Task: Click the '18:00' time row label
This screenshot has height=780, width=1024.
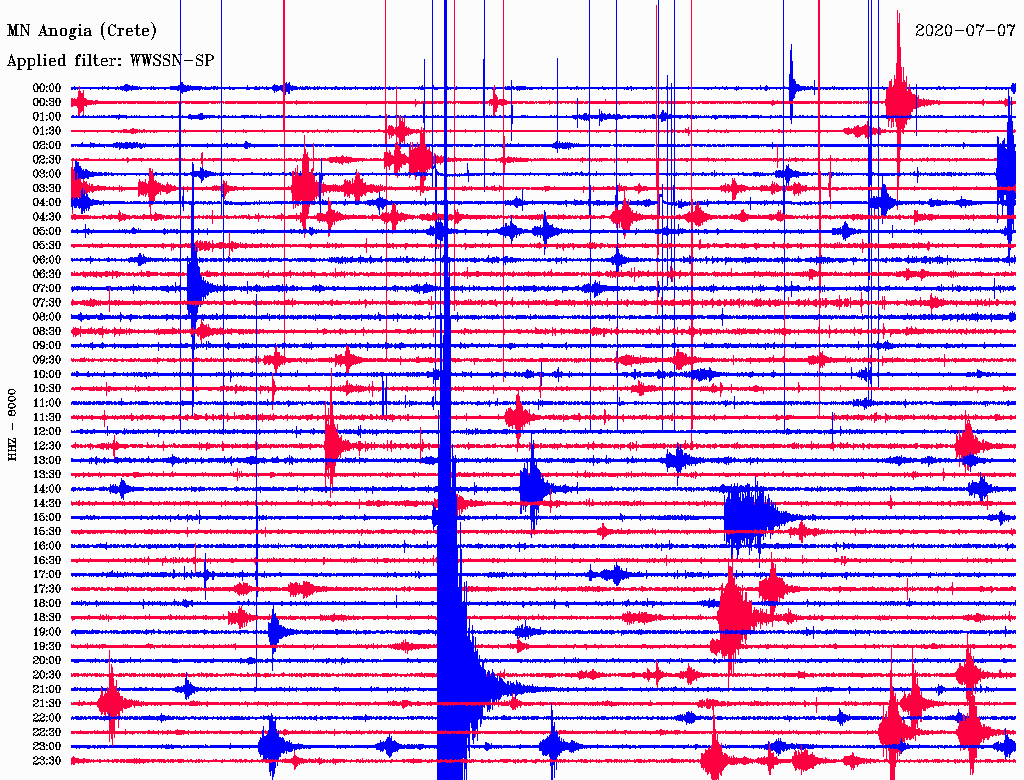Action: [47, 604]
